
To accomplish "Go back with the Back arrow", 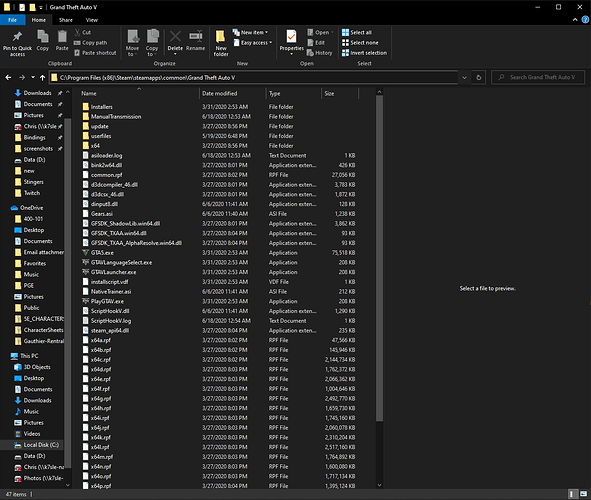I will [x=8, y=78].
